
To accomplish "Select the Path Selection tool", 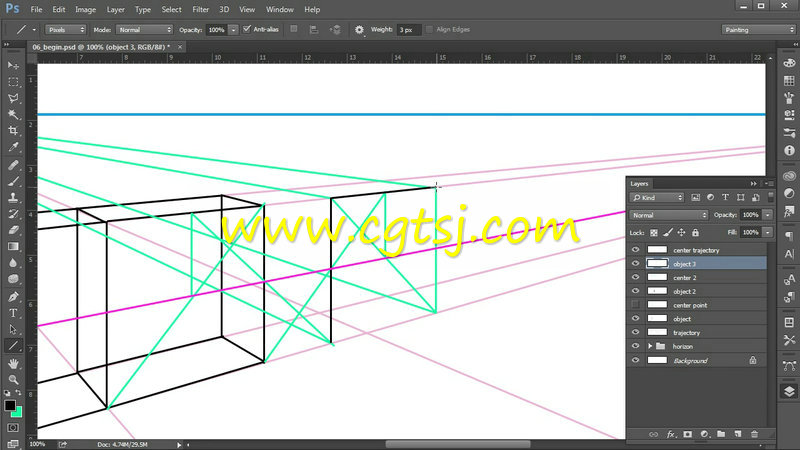I will point(13,329).
